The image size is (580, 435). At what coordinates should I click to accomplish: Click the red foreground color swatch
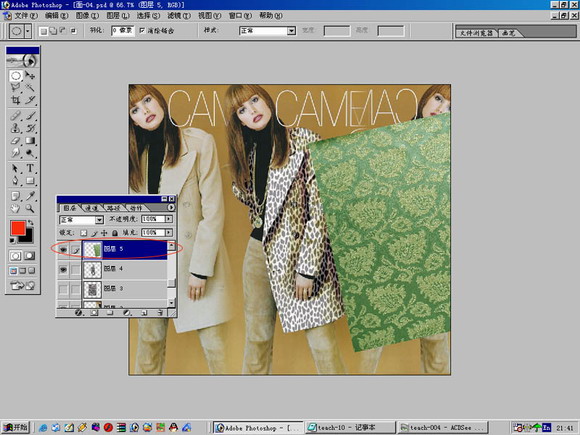point(18,228)
